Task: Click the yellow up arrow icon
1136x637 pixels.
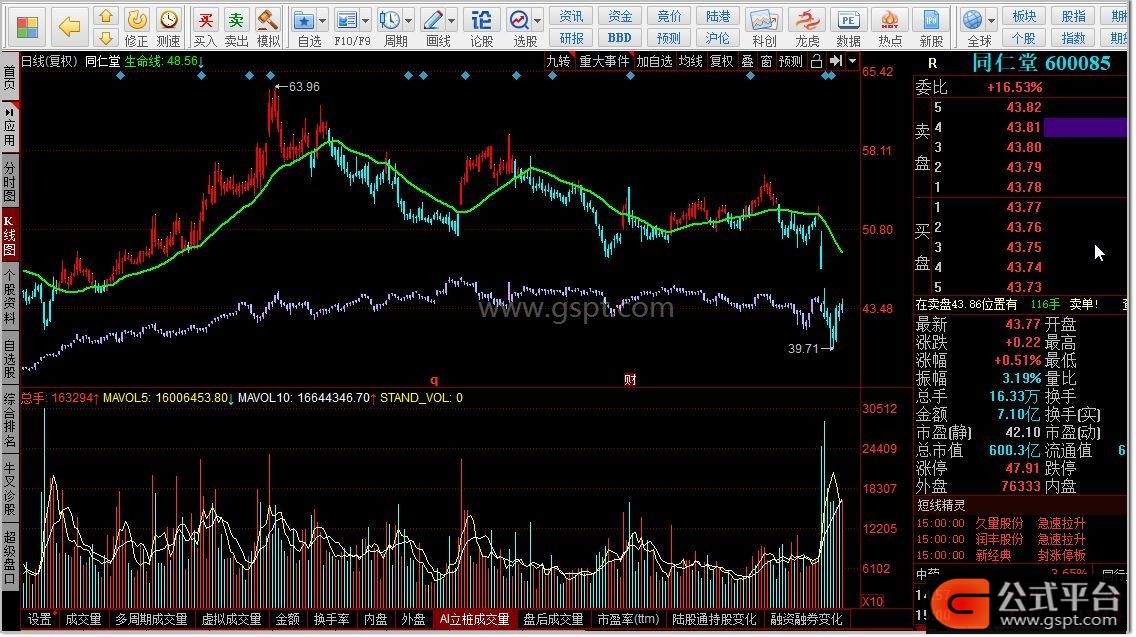Action: pos(106,16)
